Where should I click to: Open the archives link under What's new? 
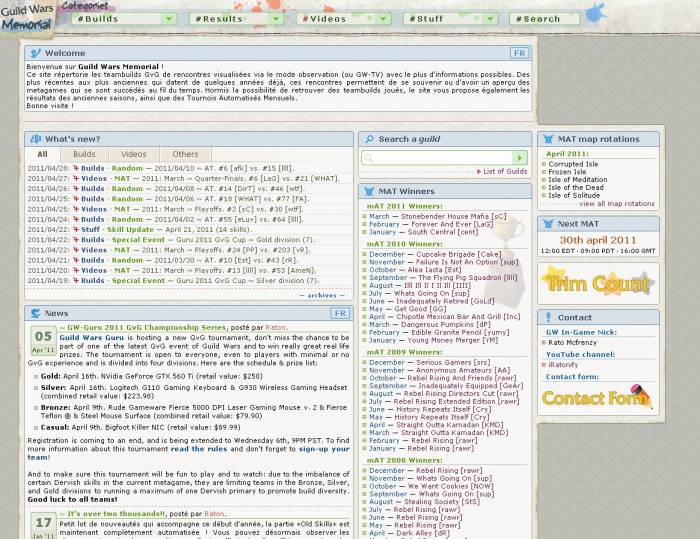coord(322,296)
